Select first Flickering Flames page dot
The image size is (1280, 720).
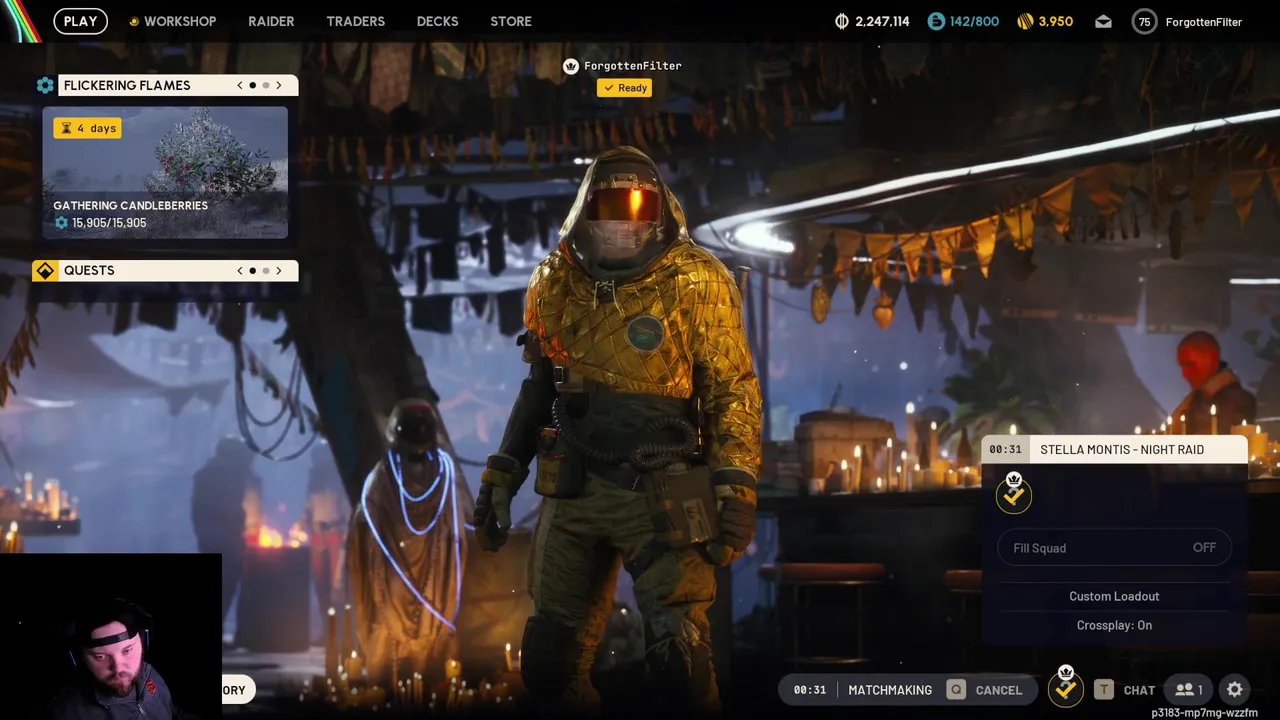point(252,86)
